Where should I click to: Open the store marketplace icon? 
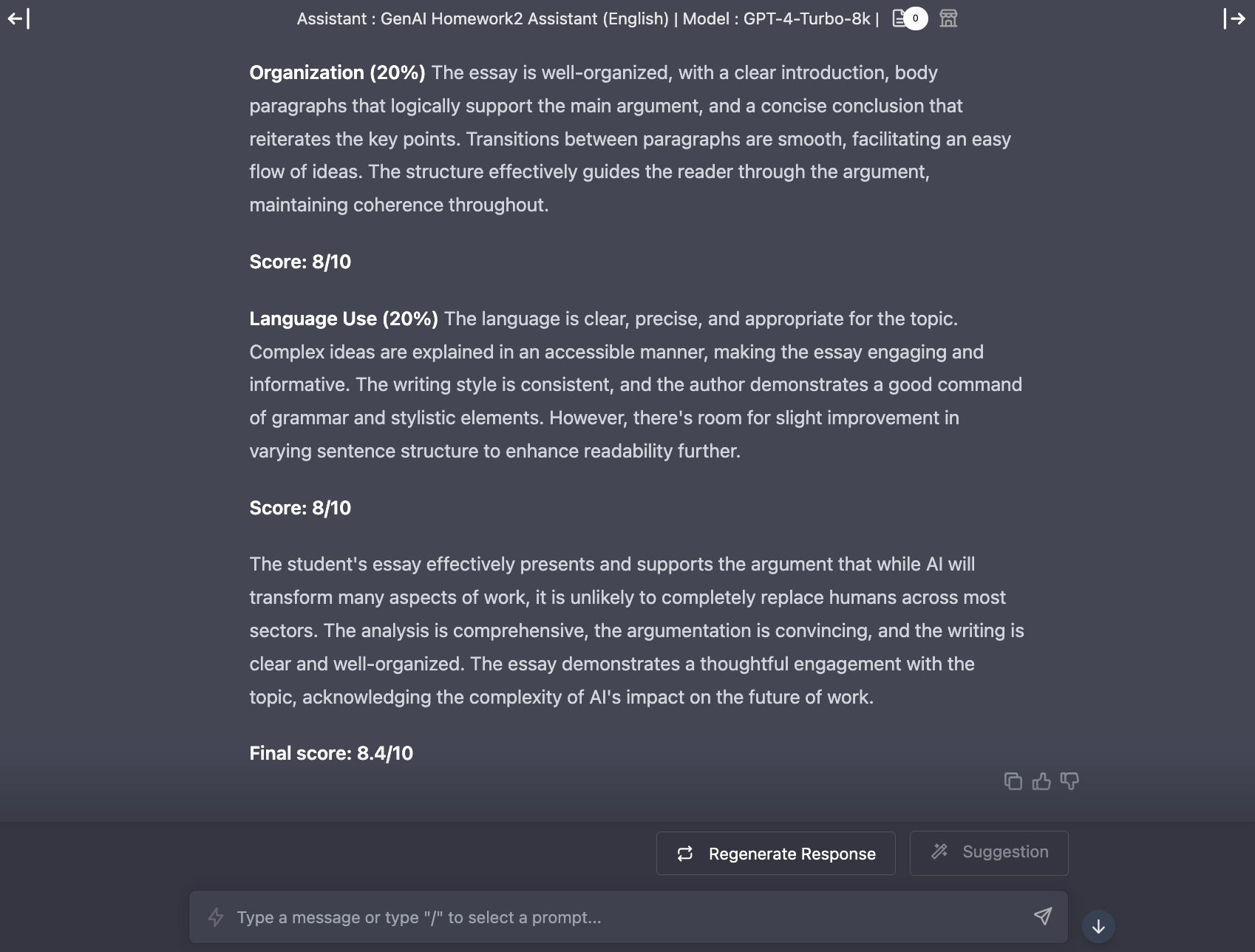coord(948,18)
